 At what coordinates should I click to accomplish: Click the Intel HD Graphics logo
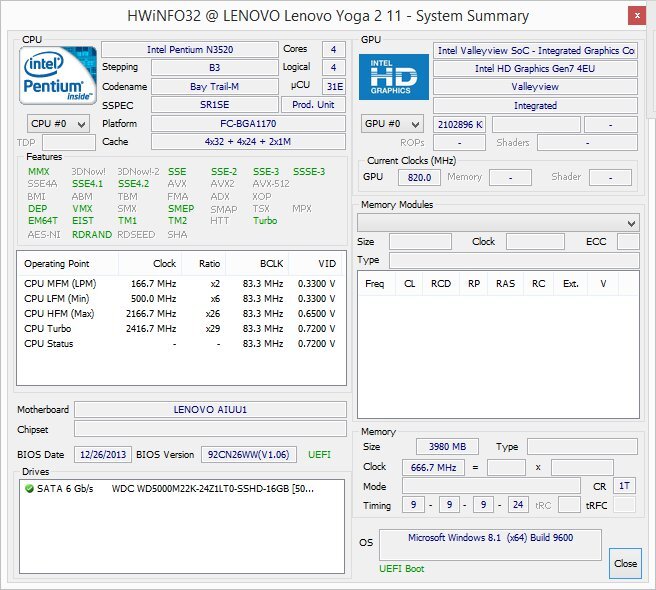394,77
